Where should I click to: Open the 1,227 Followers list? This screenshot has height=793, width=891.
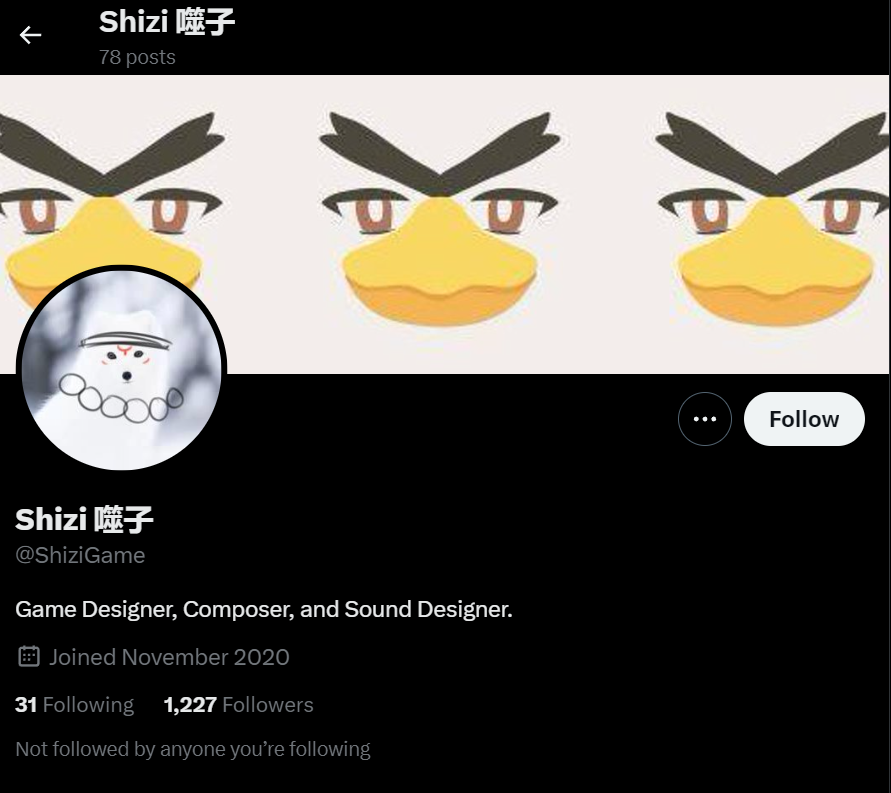[239, 705]
